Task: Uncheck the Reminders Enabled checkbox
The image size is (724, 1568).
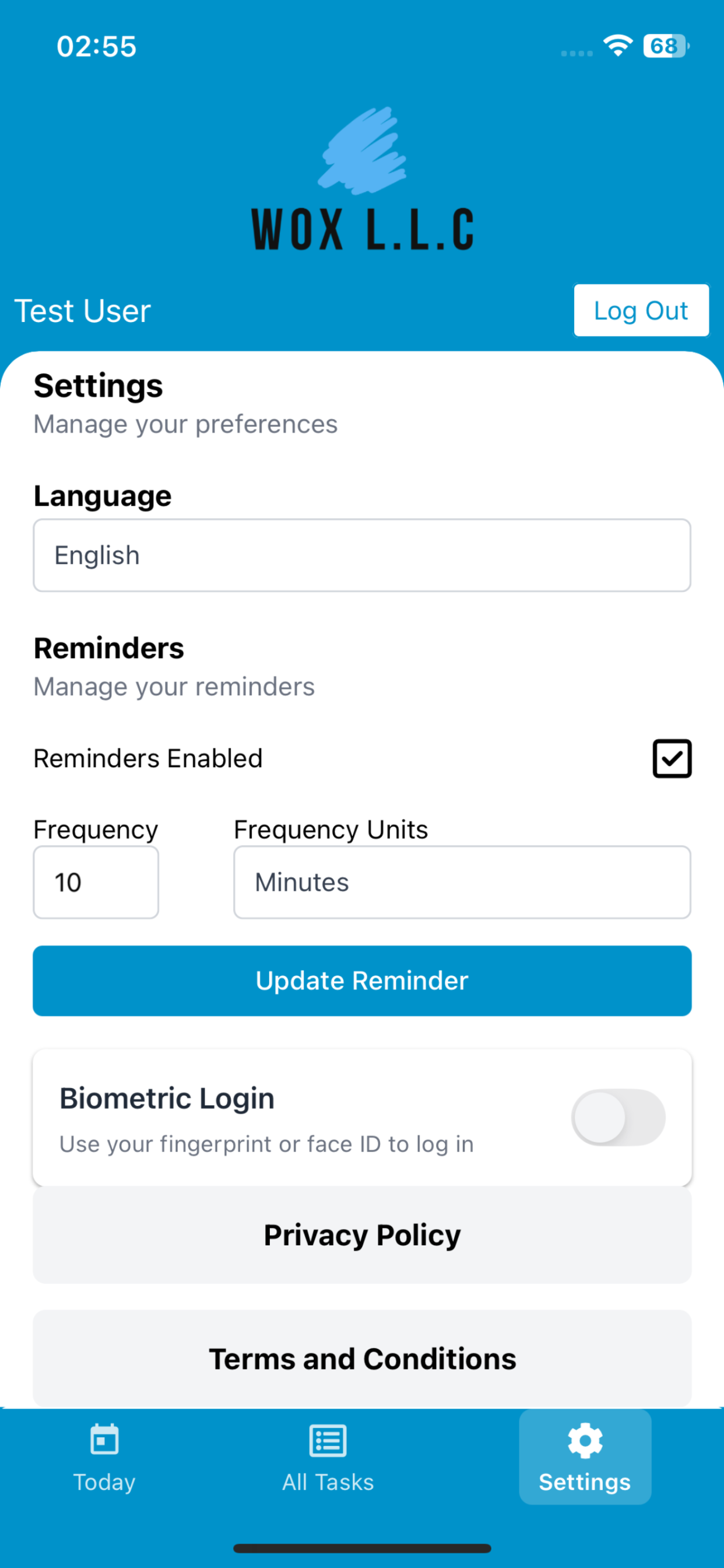Action: (x=672, y=758)
